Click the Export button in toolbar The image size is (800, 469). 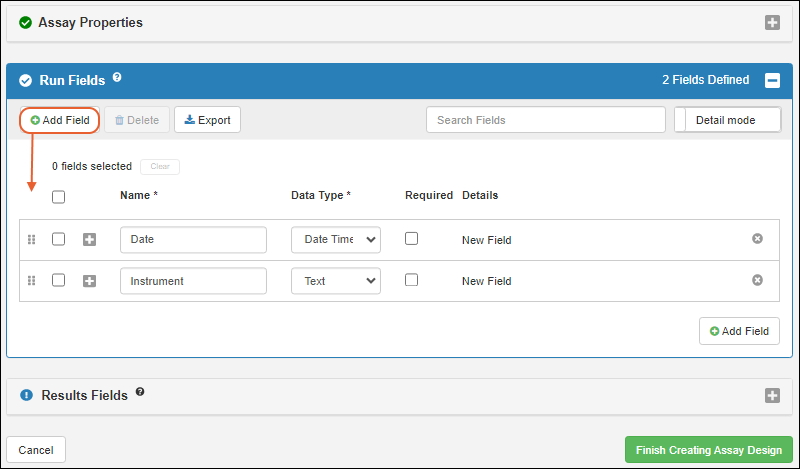(x=207, y=120)
